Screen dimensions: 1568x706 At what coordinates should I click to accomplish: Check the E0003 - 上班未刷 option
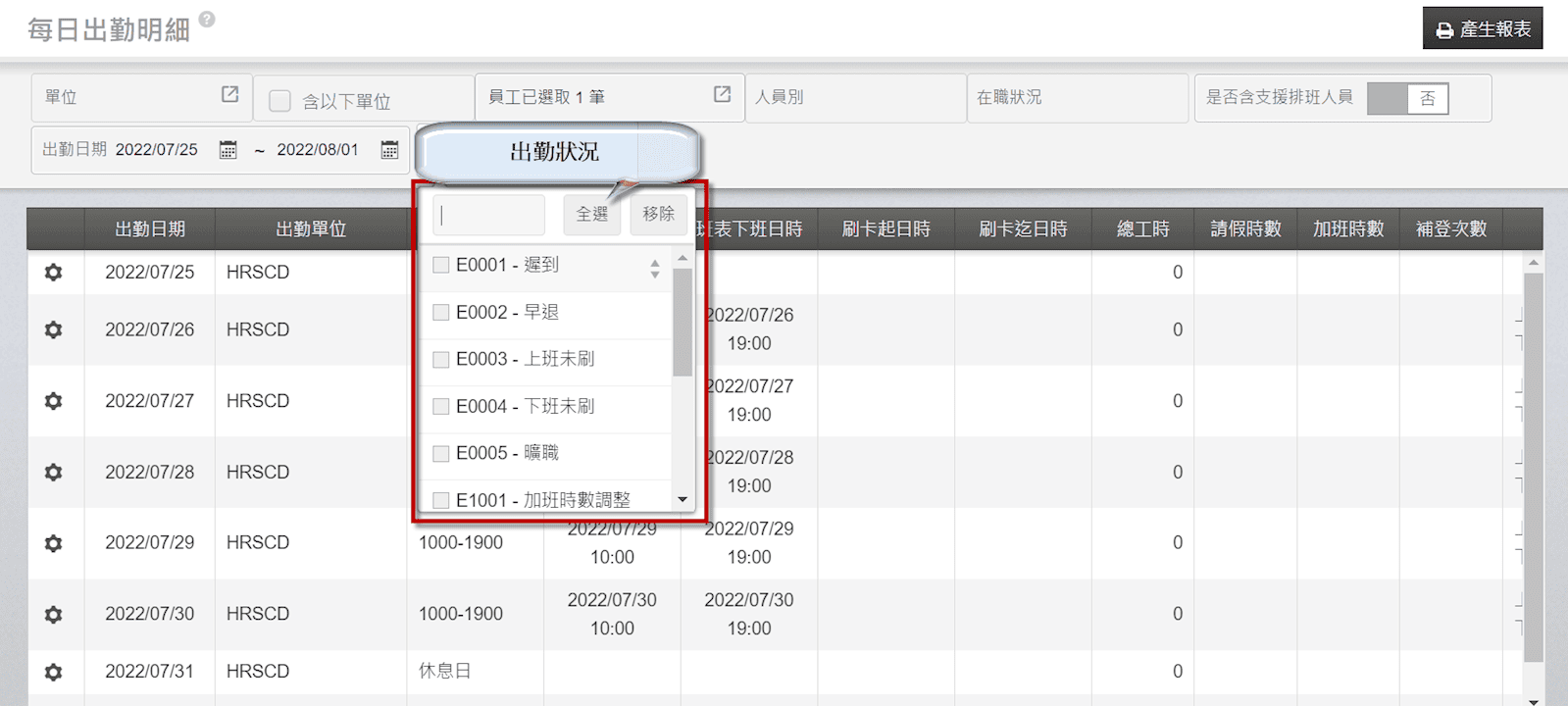(x=441, y=359)
